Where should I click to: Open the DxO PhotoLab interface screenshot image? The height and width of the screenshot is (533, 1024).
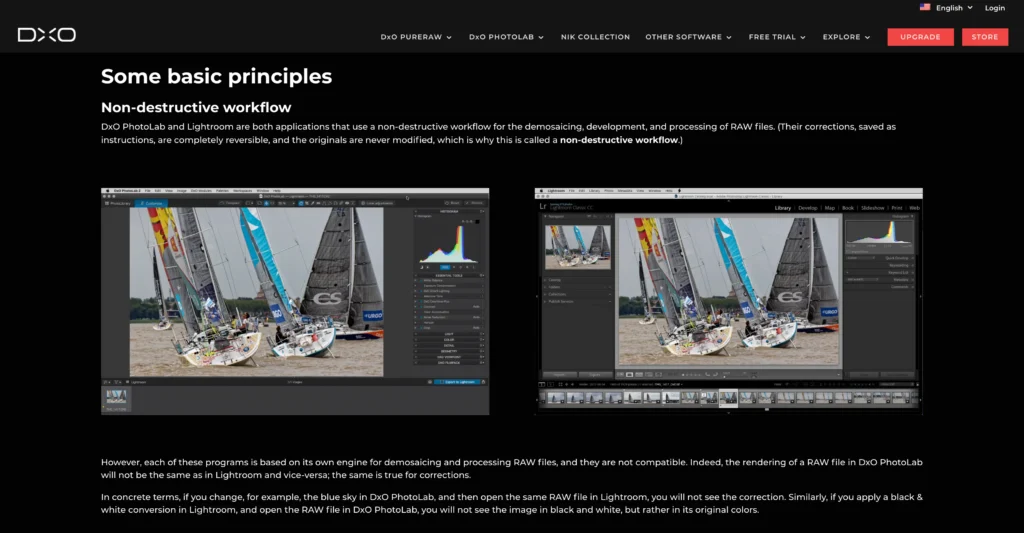click(295, 301)
